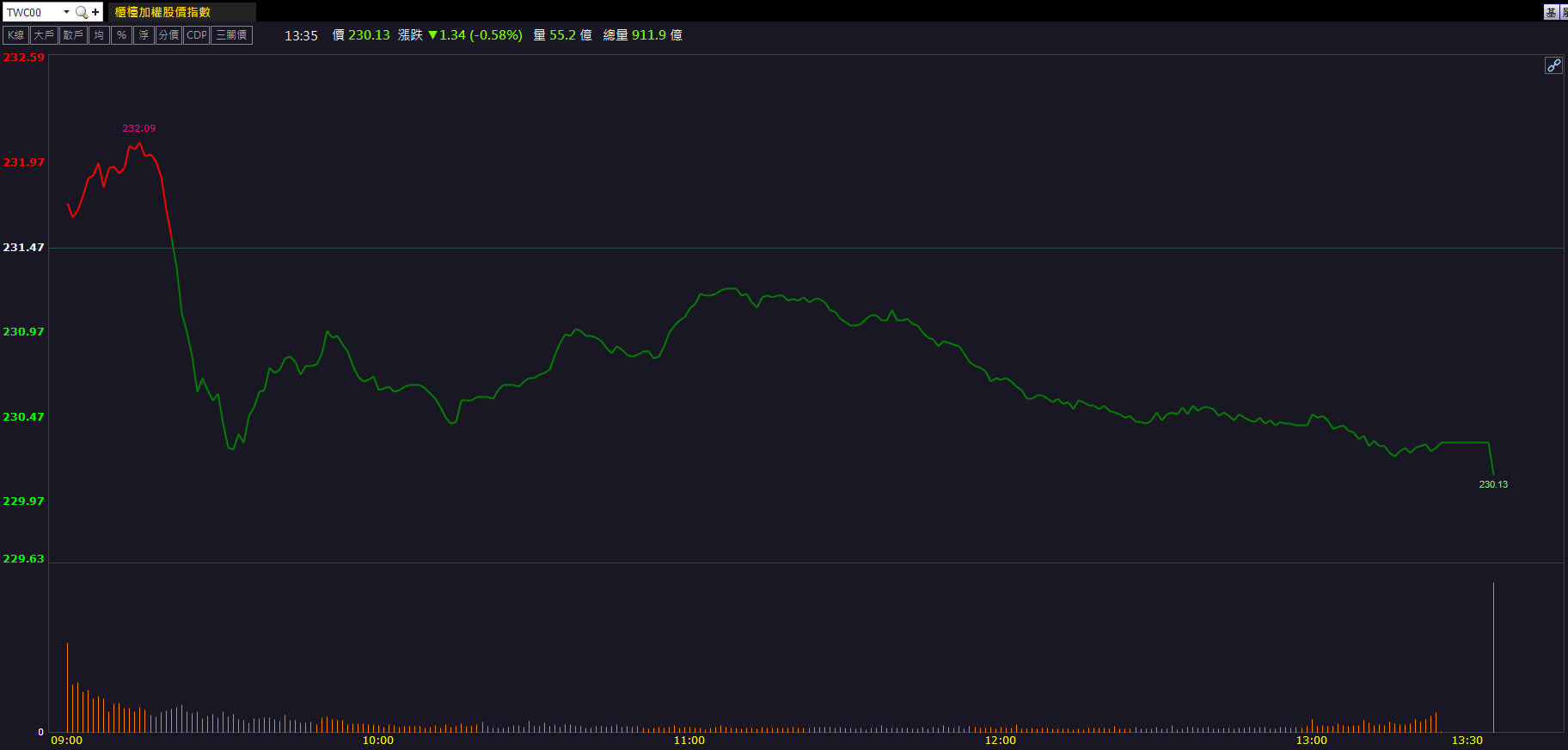1568x750 pixels.
Task: Click the 230.47 axis label
Action: [23, 416]
